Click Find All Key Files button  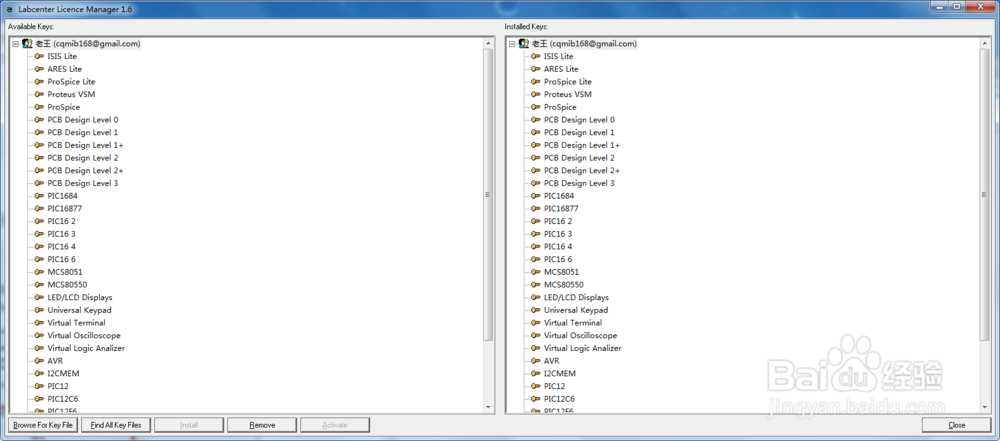click(x=116, y=425)
